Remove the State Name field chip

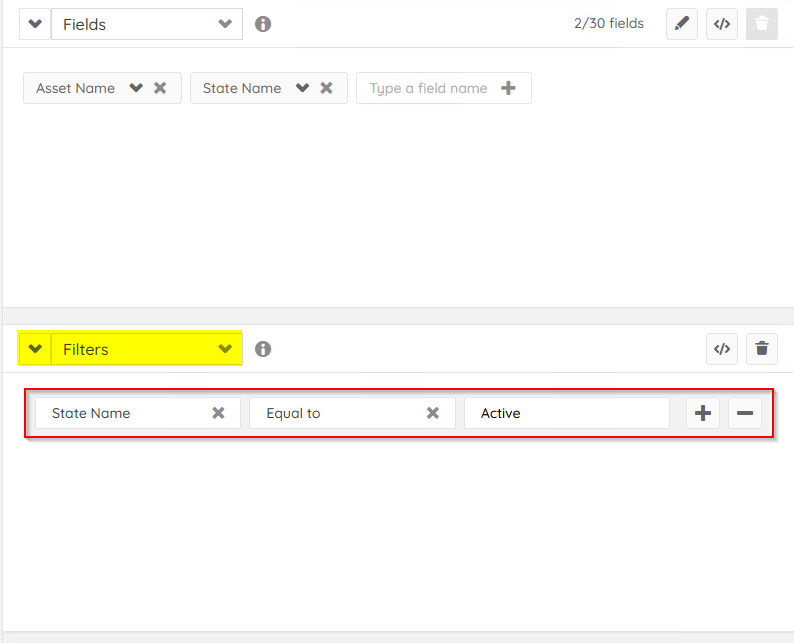[x=326, y=88]
